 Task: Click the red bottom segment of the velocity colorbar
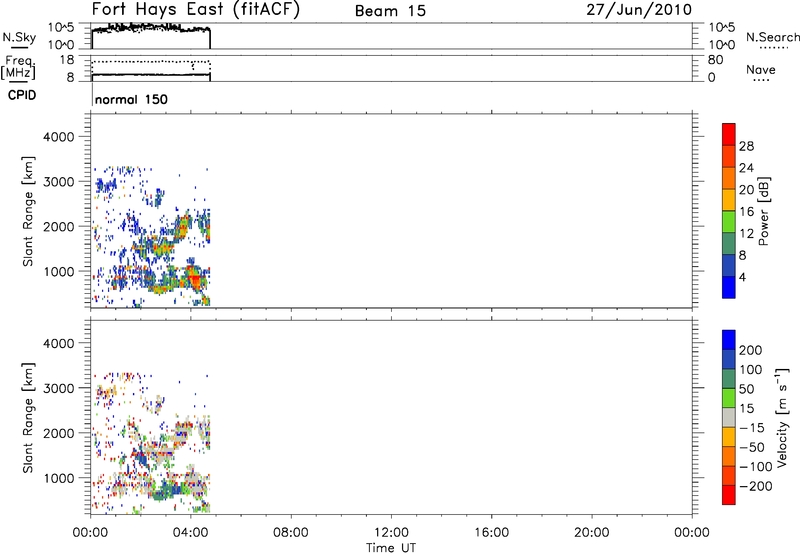(729, 495)
